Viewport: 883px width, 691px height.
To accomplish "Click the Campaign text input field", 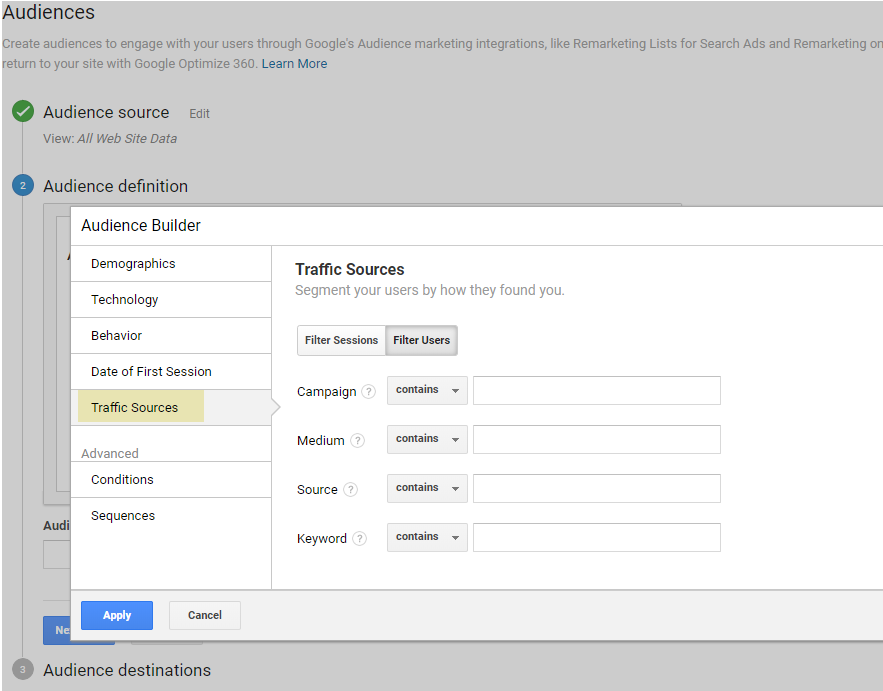I will [596, 391].
